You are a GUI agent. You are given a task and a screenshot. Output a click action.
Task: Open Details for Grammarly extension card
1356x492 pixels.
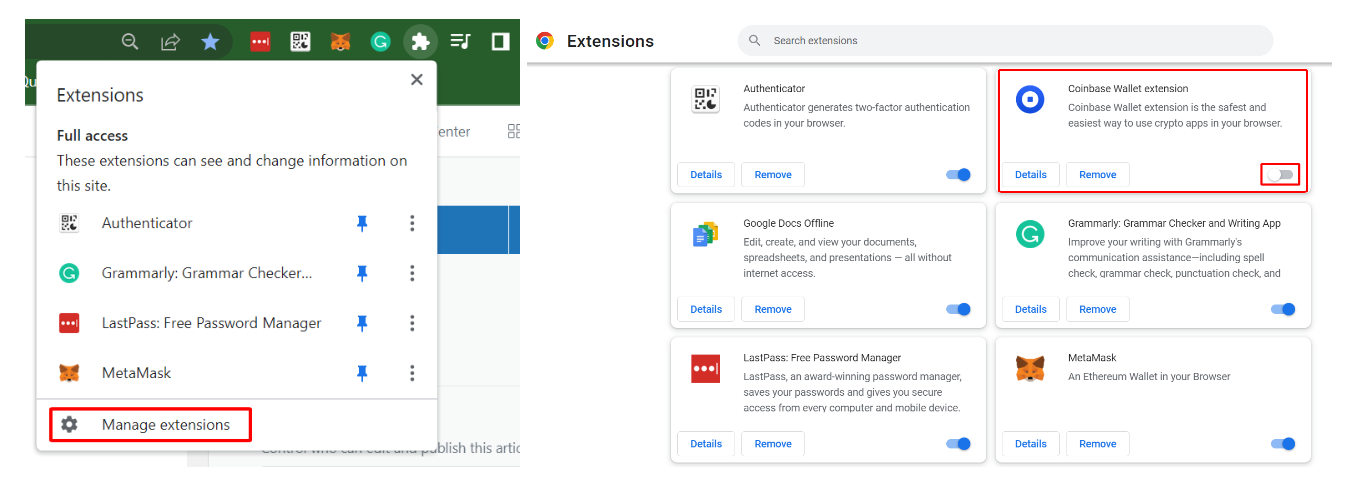pyautogui.click(x=1031, y=309)
